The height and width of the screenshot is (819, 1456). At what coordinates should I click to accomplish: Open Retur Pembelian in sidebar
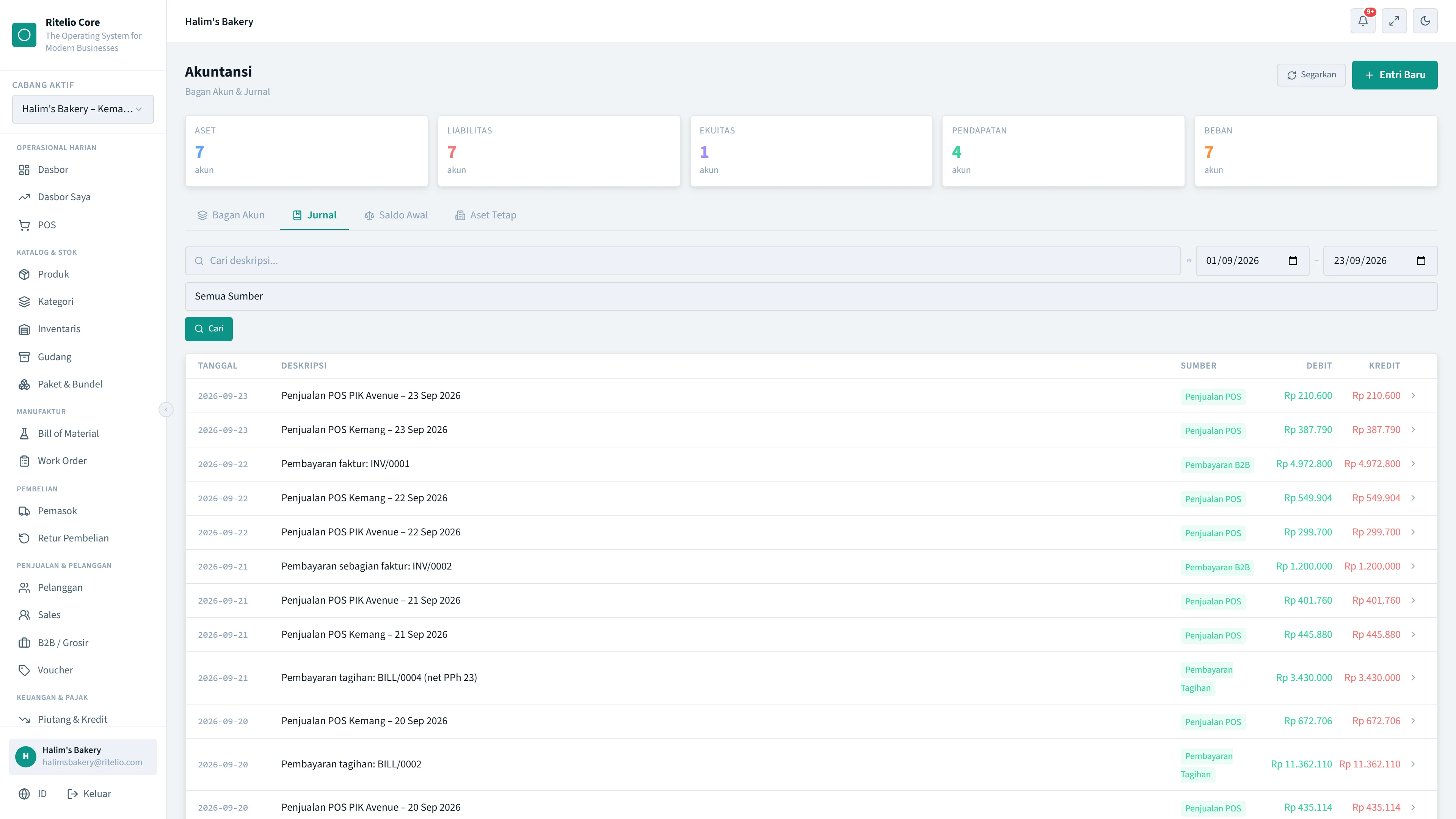[83, 538]
